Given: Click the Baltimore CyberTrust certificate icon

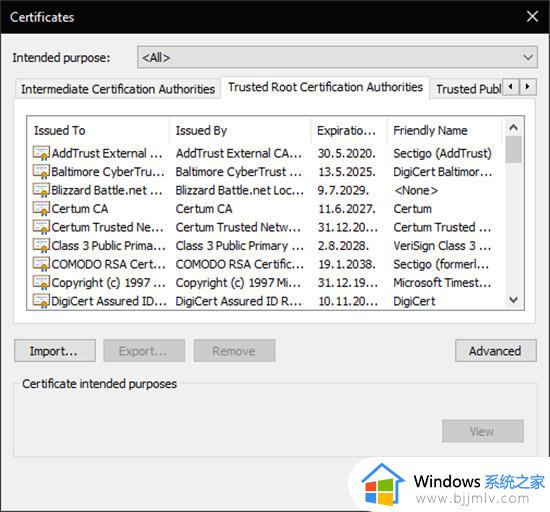Looking at the screenshot, I should pyautogui.click(x=41, y=172).
